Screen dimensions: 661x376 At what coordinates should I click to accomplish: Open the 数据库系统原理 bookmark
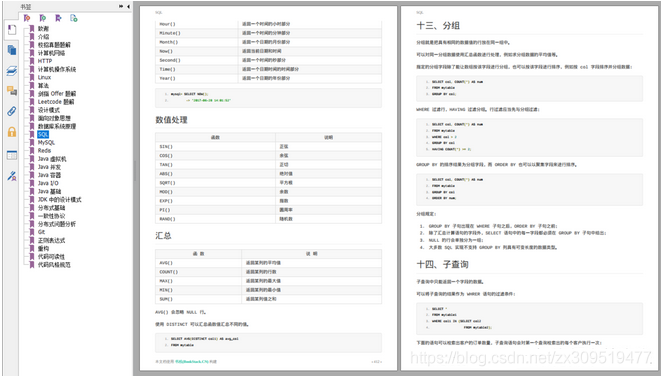tap(56, 126)
